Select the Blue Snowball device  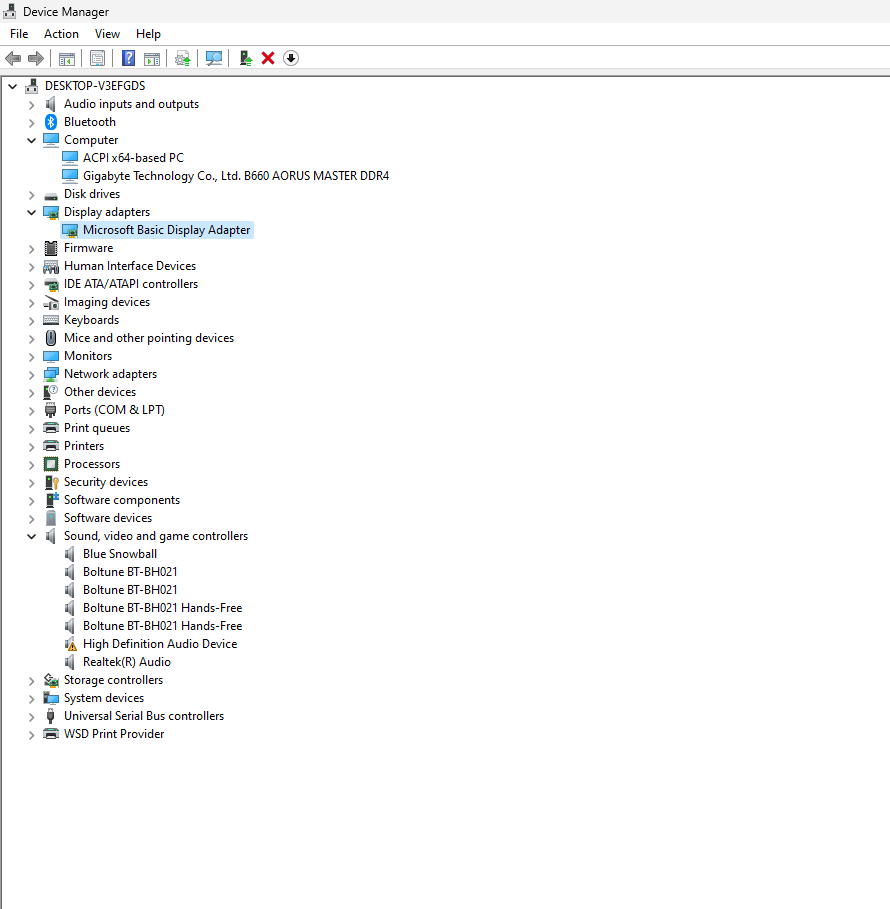pos(119,554)
